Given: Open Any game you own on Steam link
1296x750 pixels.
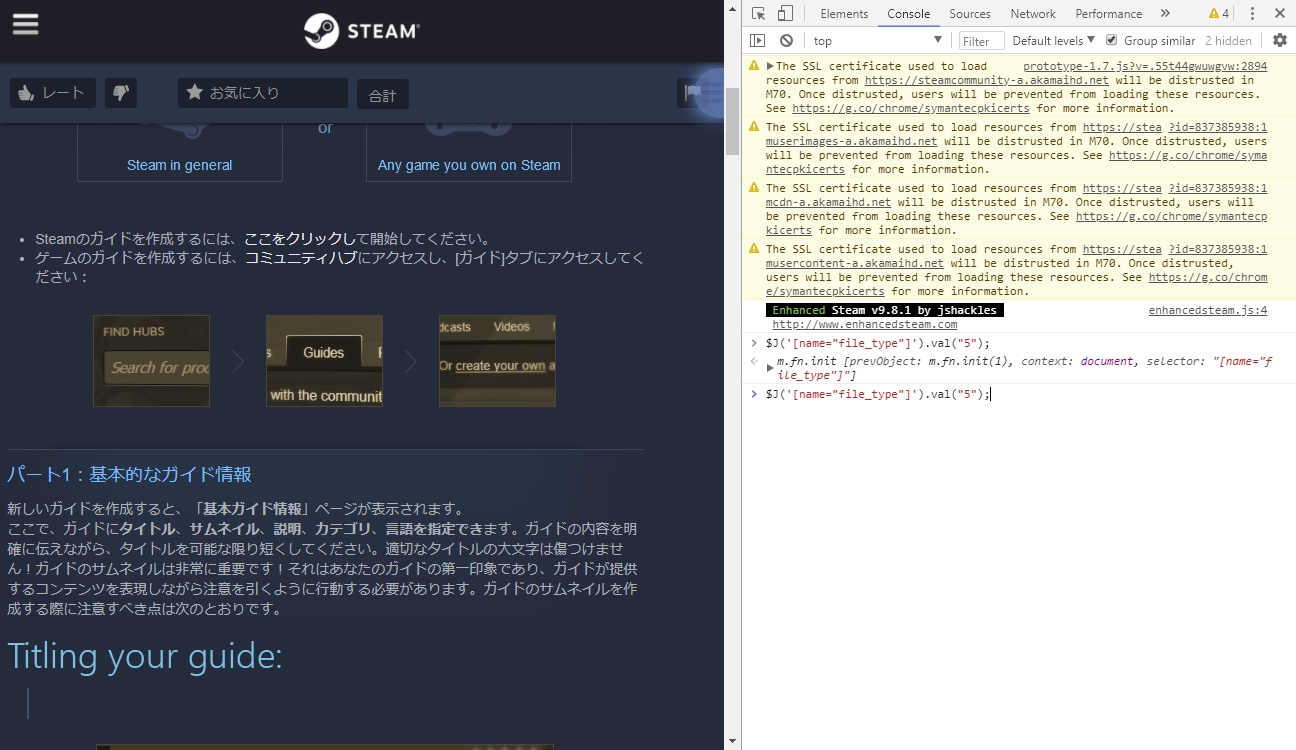Looking at the screenshot, I should pyautogui.click(x=469, y=165).
